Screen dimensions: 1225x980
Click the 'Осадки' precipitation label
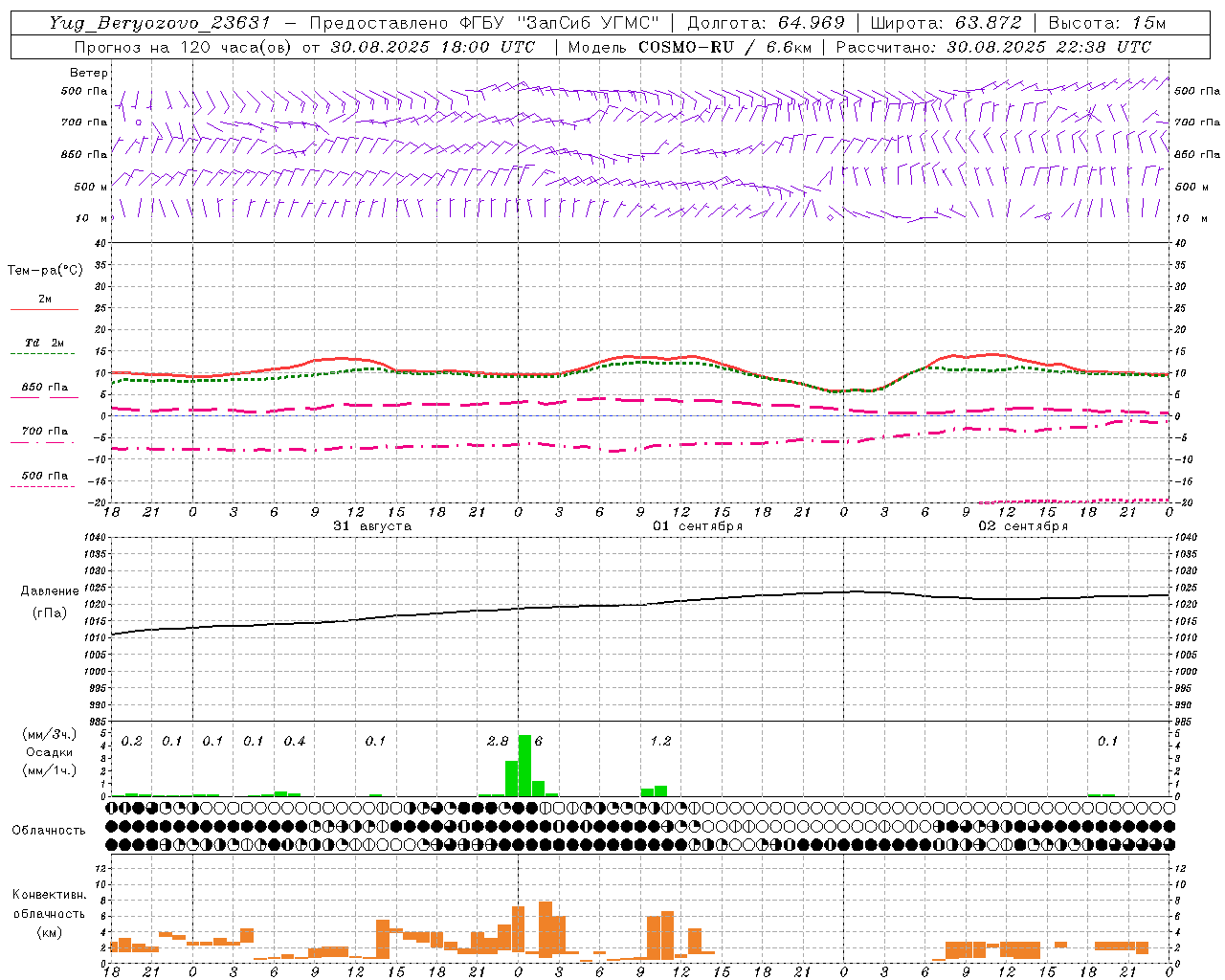[50, 752]
